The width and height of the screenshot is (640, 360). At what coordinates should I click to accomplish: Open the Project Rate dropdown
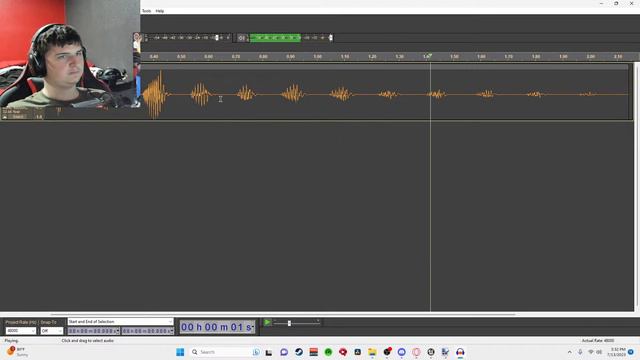click(x=20, y=331)
